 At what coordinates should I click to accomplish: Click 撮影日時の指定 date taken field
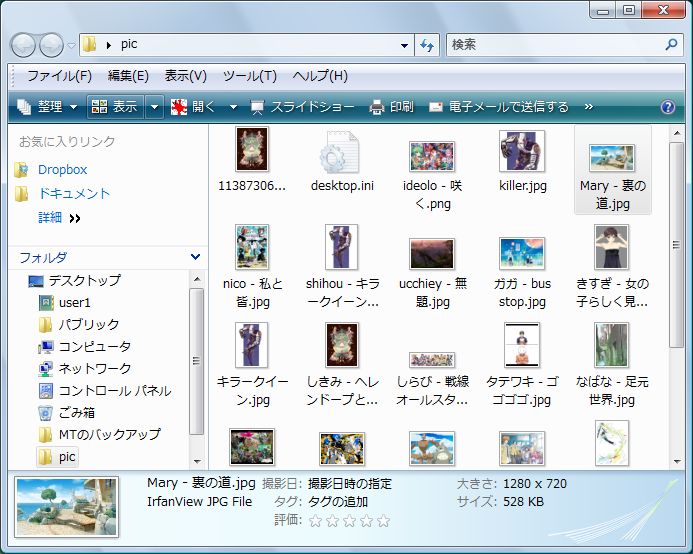(x=350, y=484)
